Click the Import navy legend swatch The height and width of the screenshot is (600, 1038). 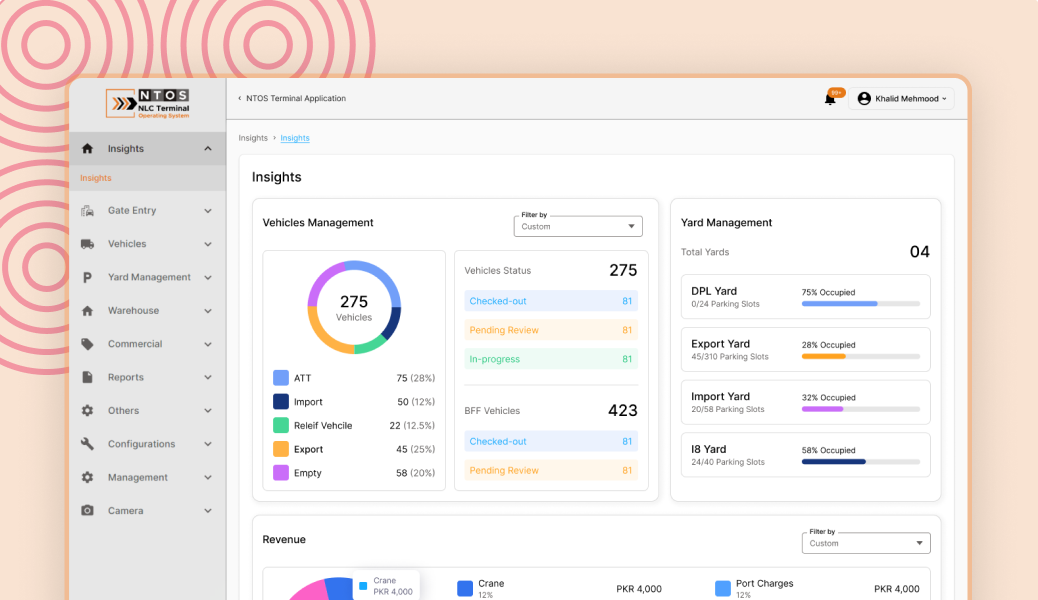281,401
